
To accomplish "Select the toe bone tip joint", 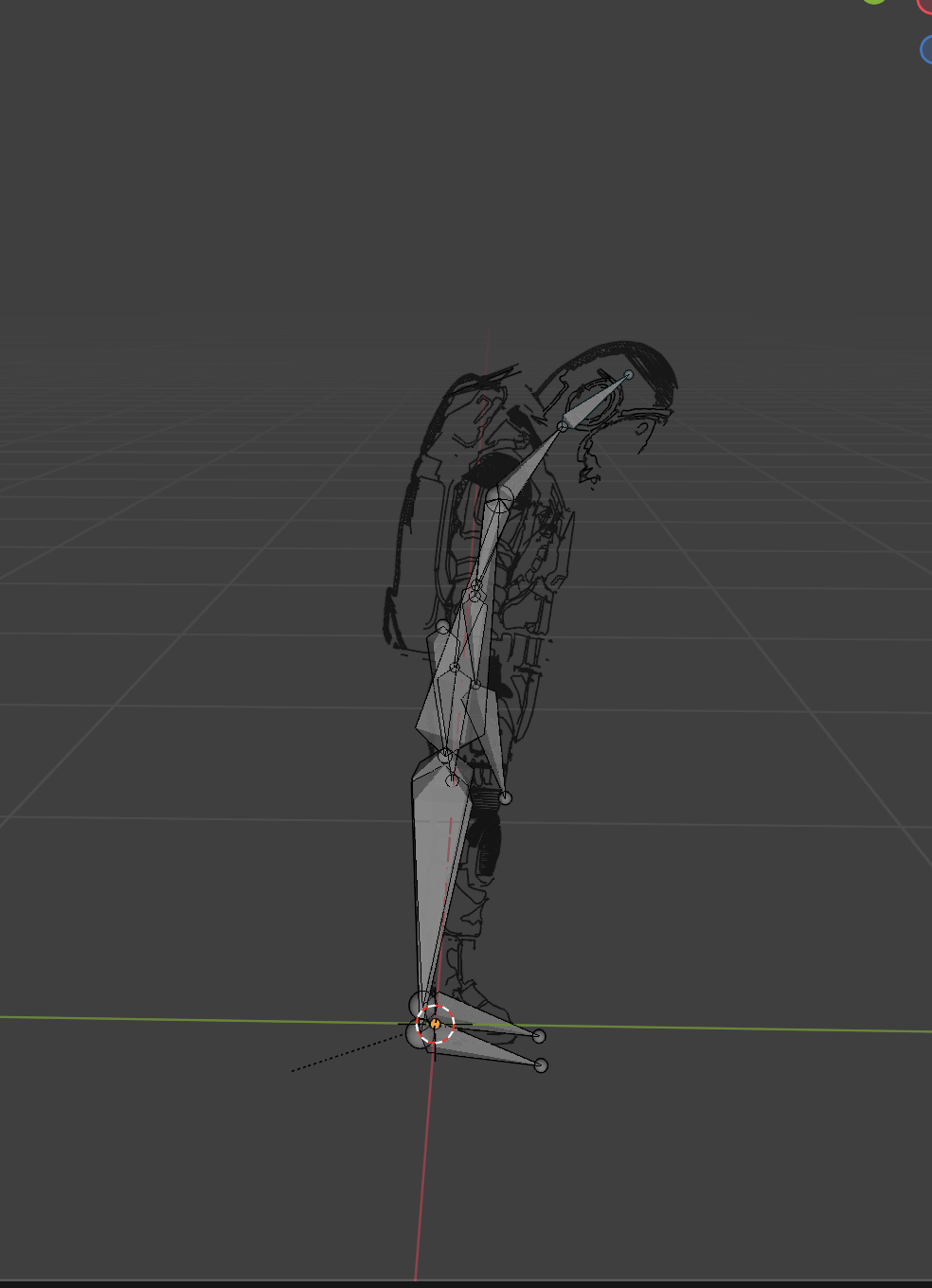I will 540,1065.
